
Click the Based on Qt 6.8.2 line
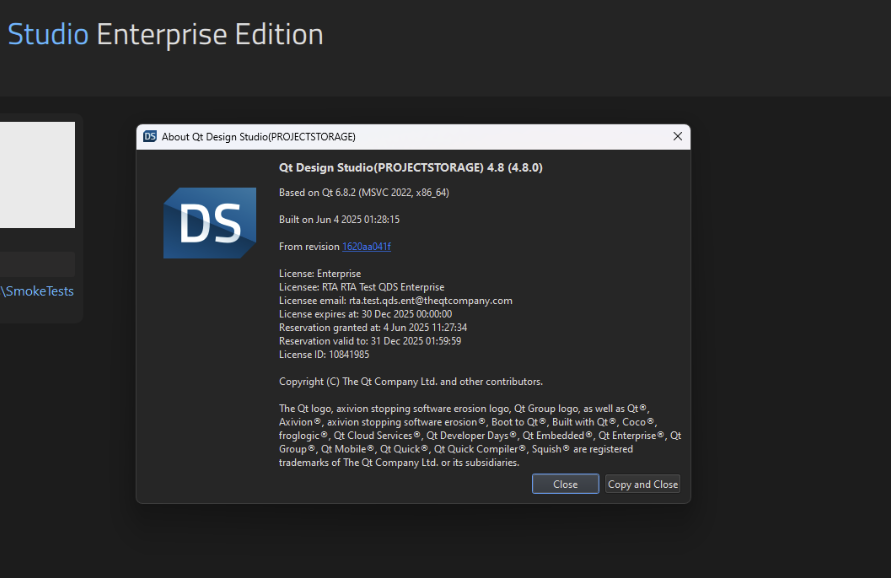[363, 192]
